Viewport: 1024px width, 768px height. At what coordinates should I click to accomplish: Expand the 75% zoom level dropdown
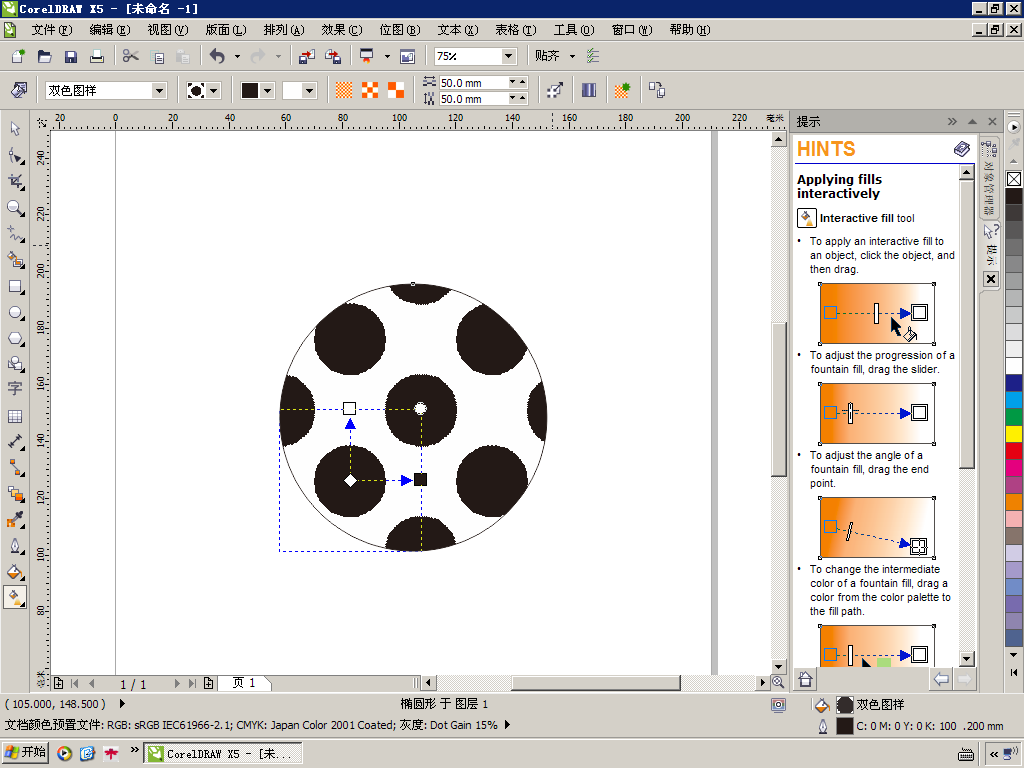pyautogui.click(x=508, y=56)
